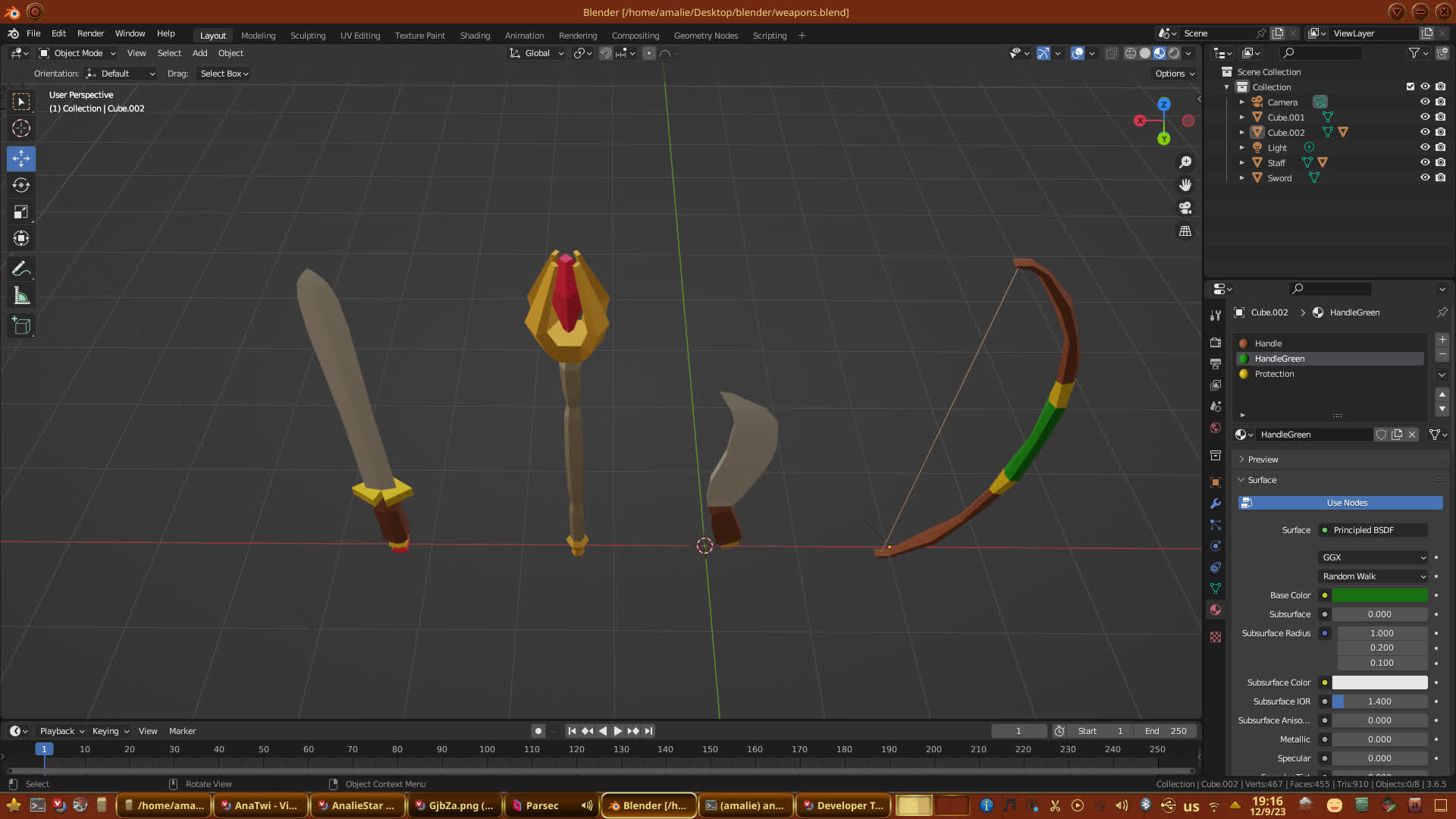Choose the Add Cube tool
This screenshot has width=1456, height=819.
[21, 326]
